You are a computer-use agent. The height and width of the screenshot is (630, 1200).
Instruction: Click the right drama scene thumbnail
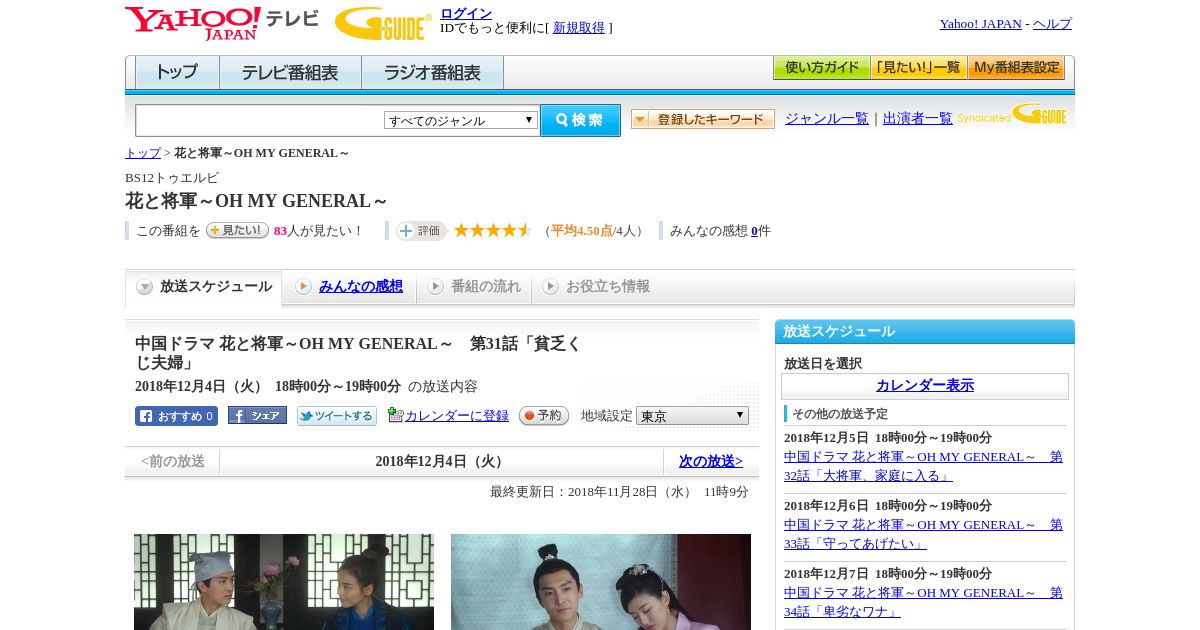(x=601, y=582)
